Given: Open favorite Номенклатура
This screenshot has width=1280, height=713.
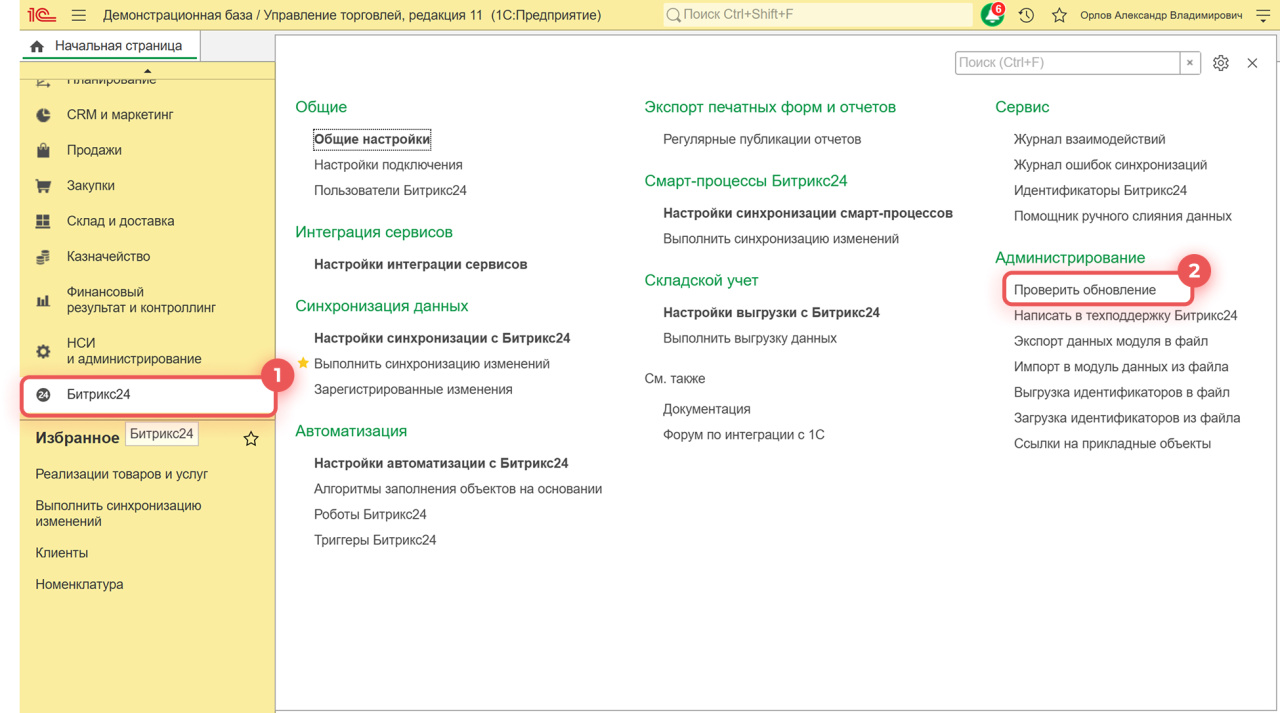Looking at the screenshot, I should click(x=79, y=585).
